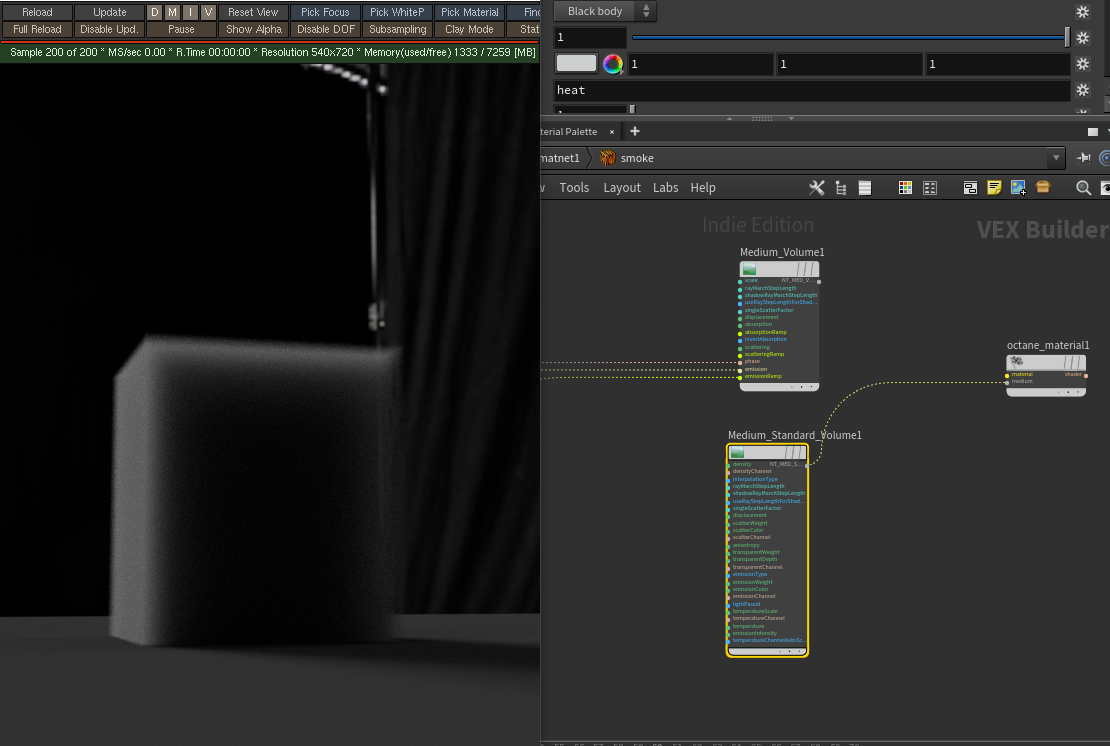The height and width of the screenshot is (746, 1110).
Task: Click the gear icon next to heat field
Action: [x=1082, y=90]
